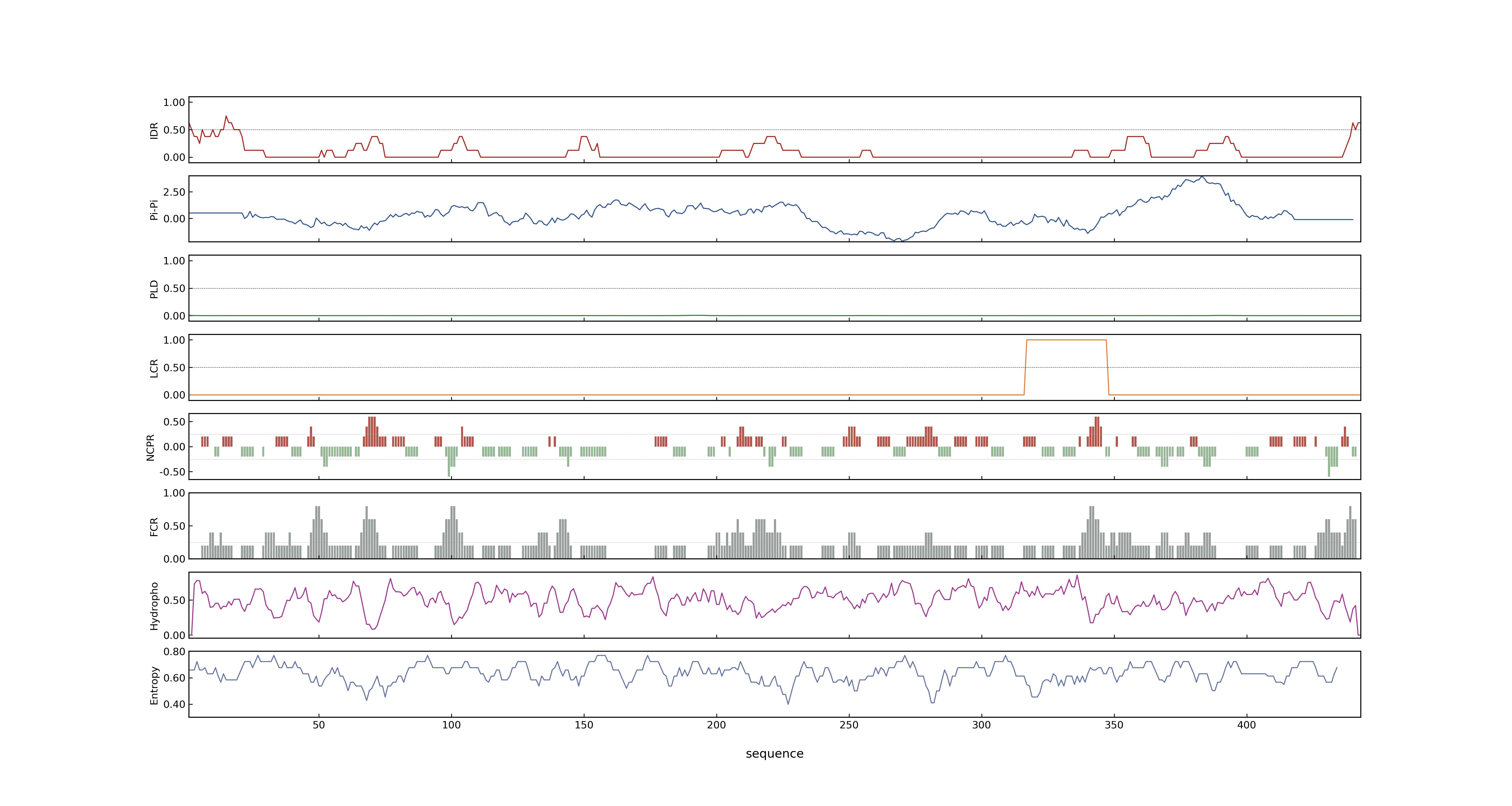Click the IDR y-axis label

(x=154, y=130)
